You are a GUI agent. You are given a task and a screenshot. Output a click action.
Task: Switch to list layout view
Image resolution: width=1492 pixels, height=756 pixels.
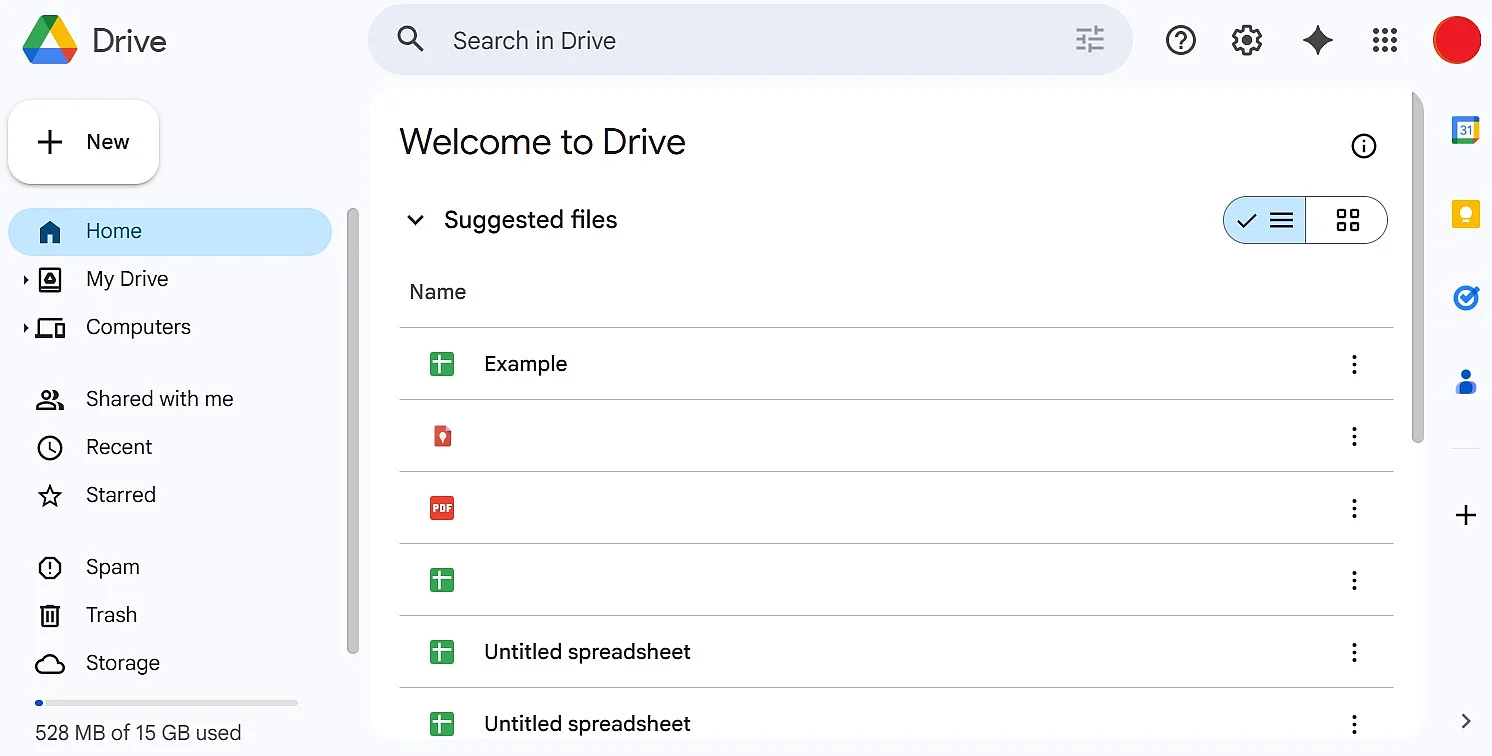coord(1265,220)
